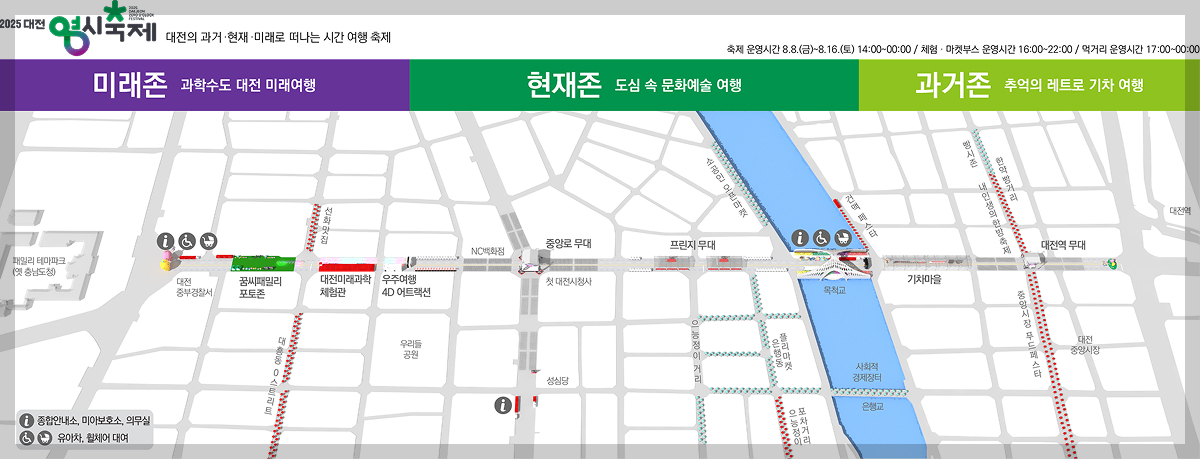Click the 한약 빵거리 street label

click(x=1008, y=180)
